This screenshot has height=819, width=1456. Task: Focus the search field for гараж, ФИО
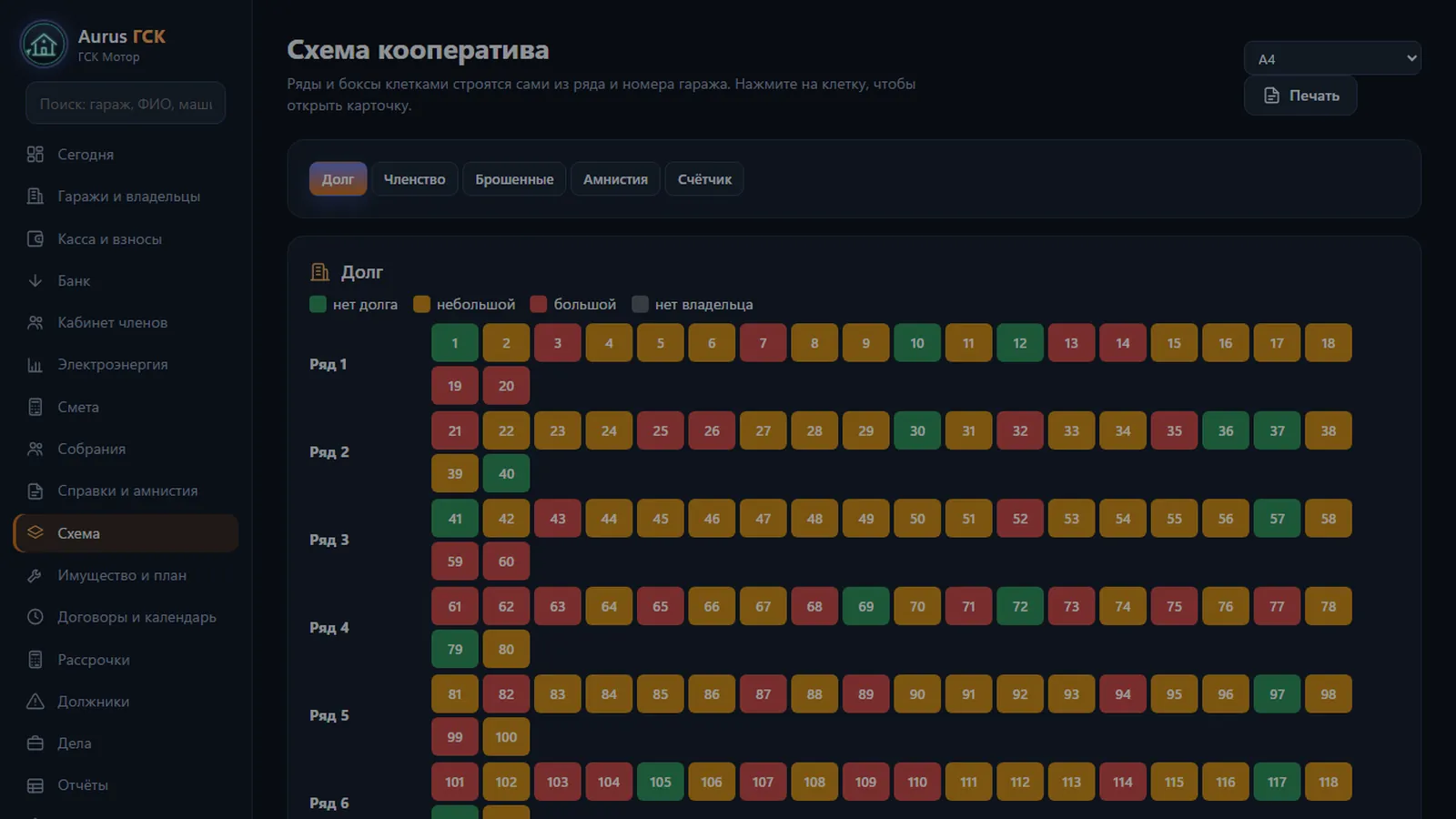126,104
